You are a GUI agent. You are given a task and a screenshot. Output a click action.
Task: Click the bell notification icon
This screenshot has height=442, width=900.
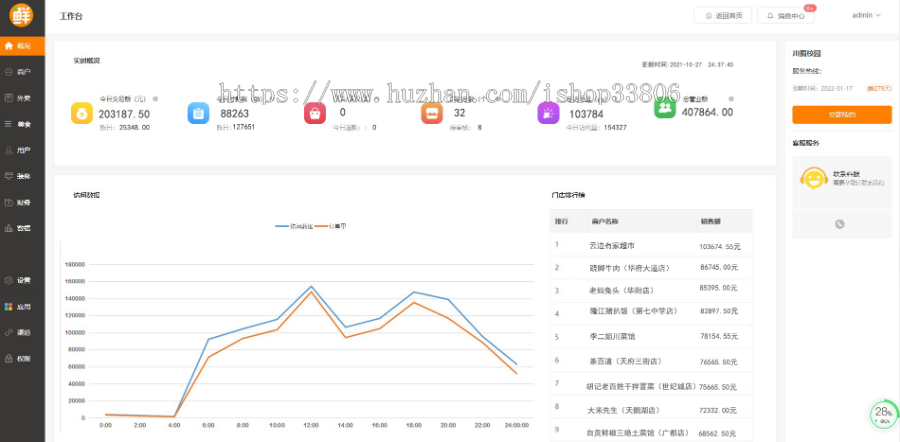[770, 16]
